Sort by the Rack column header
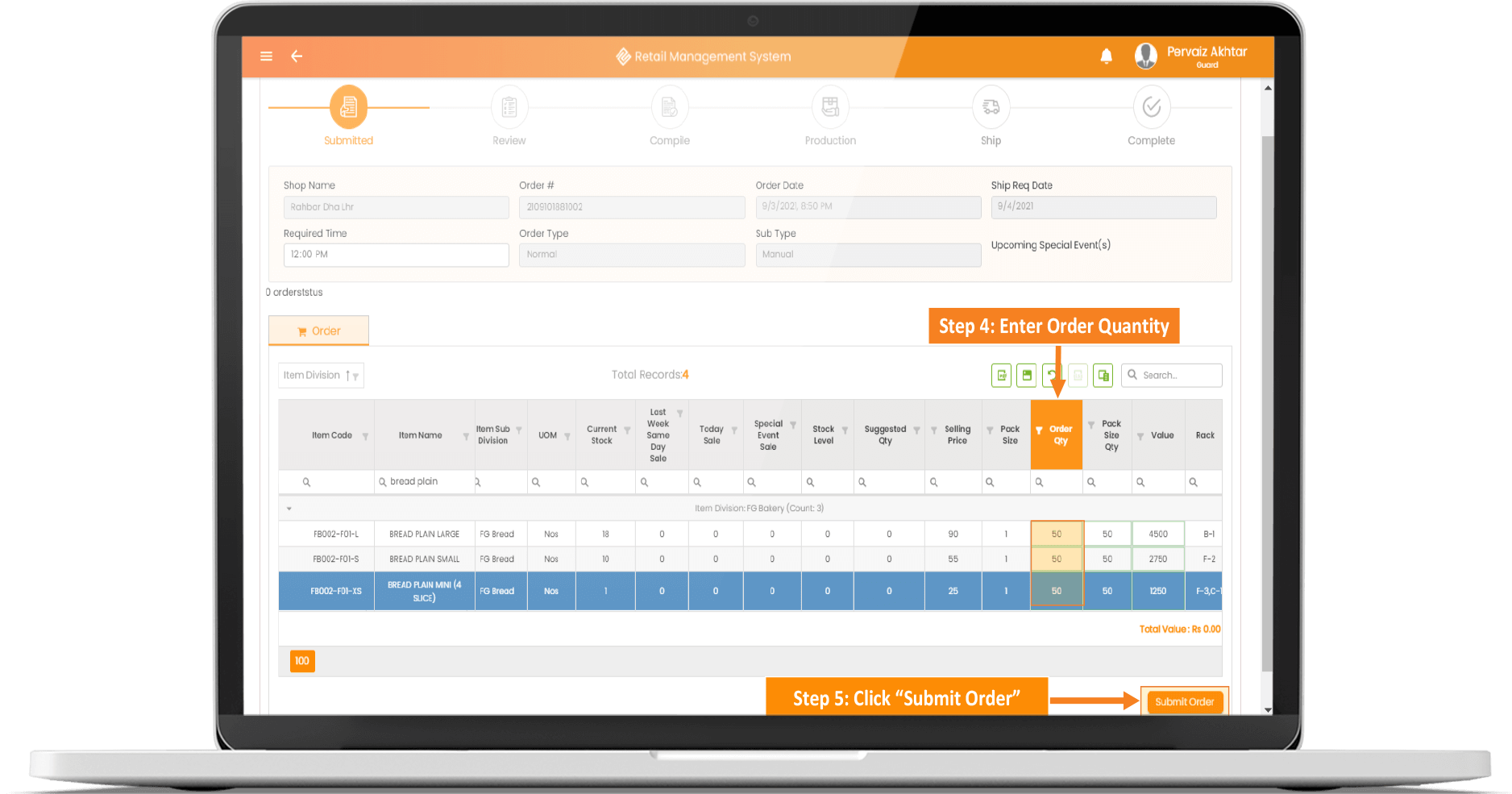1512x794 pixels. [1205, 435]
